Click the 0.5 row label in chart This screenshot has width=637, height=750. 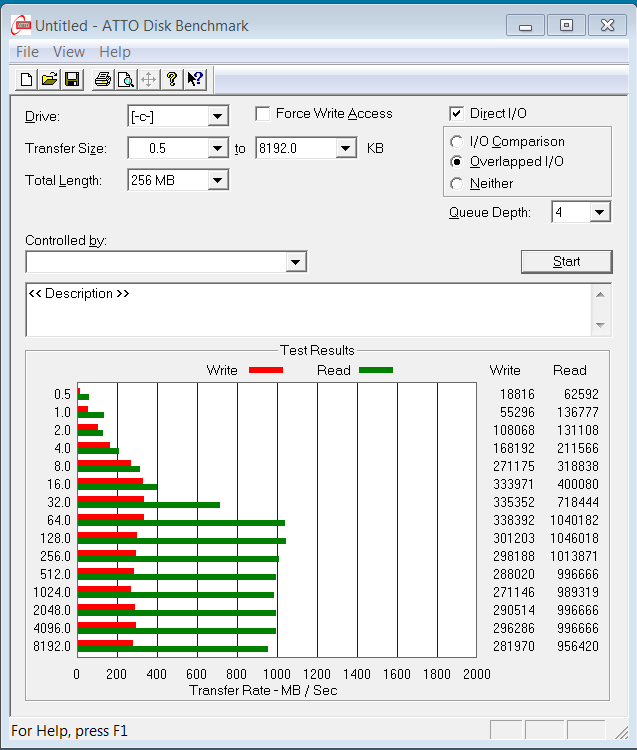62,394
